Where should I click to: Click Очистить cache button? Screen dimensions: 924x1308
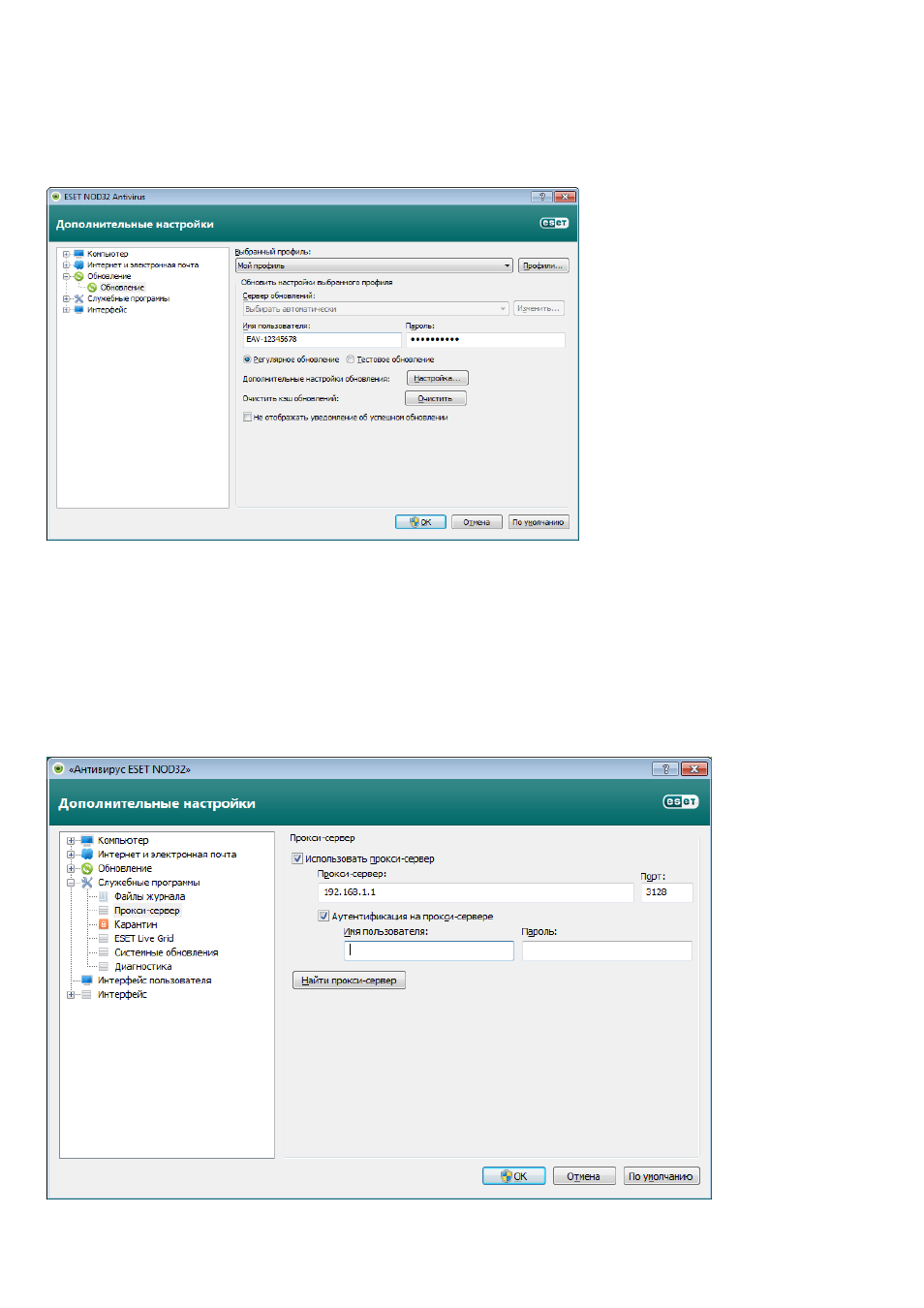tap(435, 398)
